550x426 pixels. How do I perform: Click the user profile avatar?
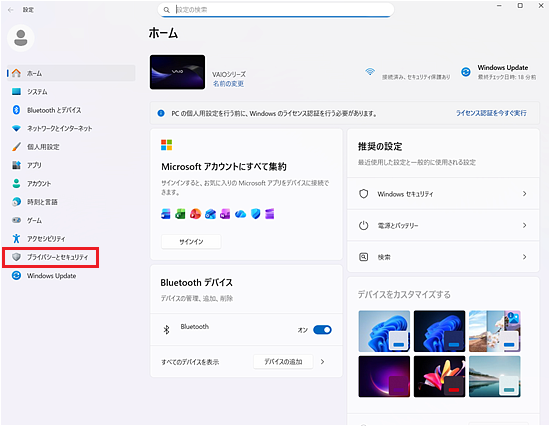[21, 38]
